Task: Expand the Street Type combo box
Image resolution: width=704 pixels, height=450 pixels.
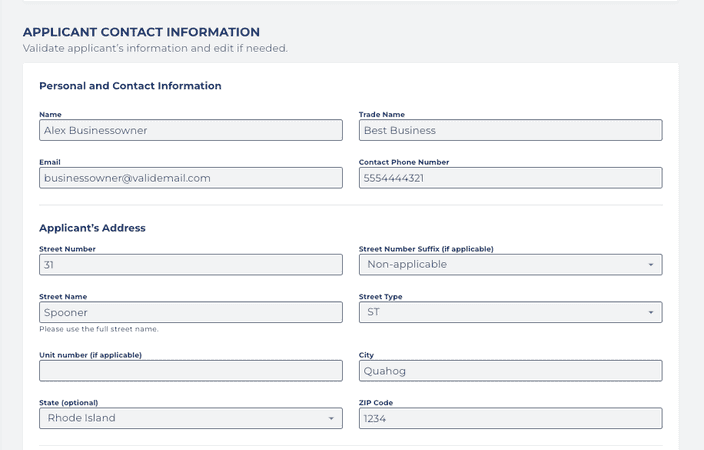Action: click(x=510, y=312)
